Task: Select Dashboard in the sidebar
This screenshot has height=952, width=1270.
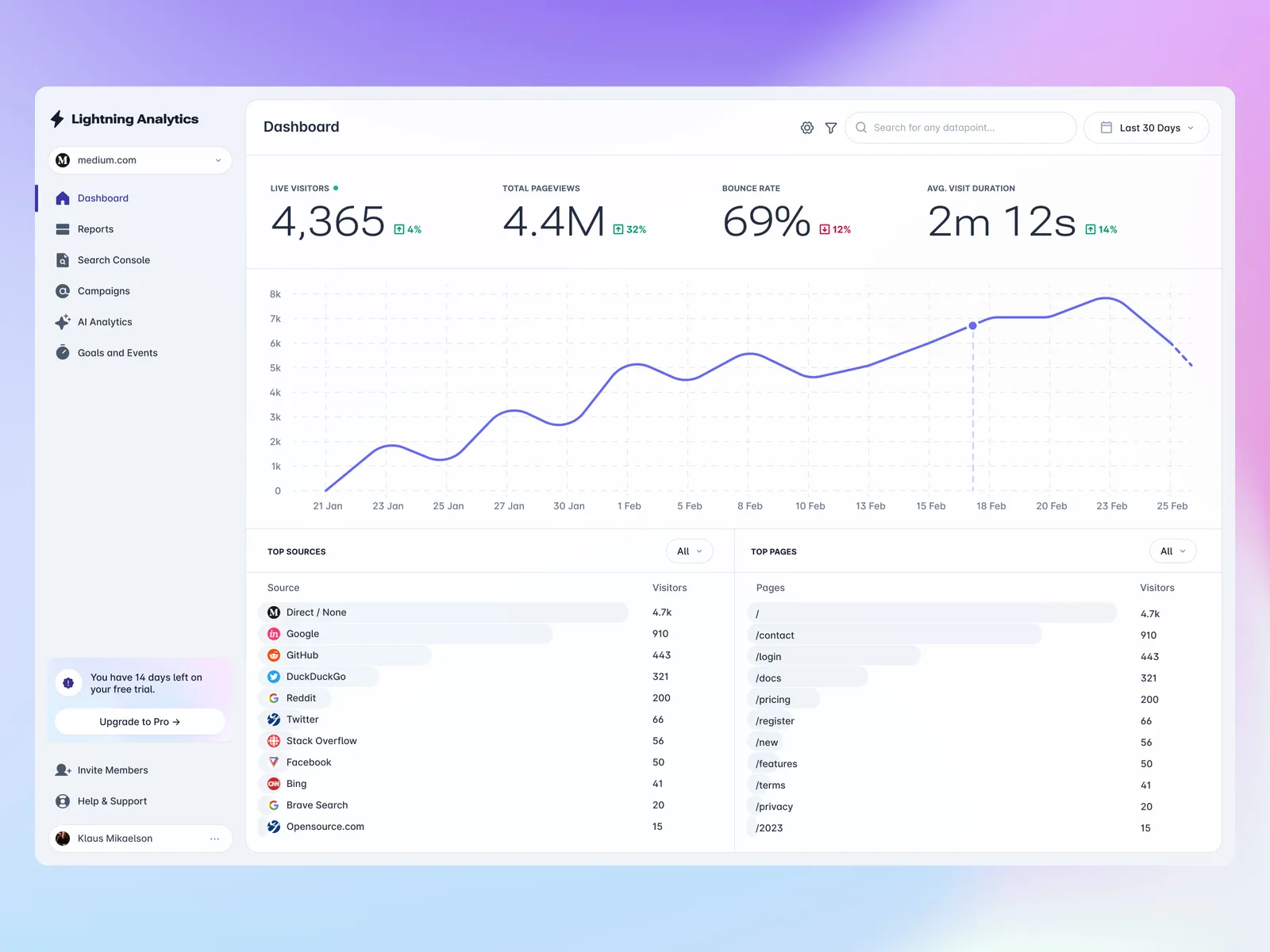Action: point(102,198)
